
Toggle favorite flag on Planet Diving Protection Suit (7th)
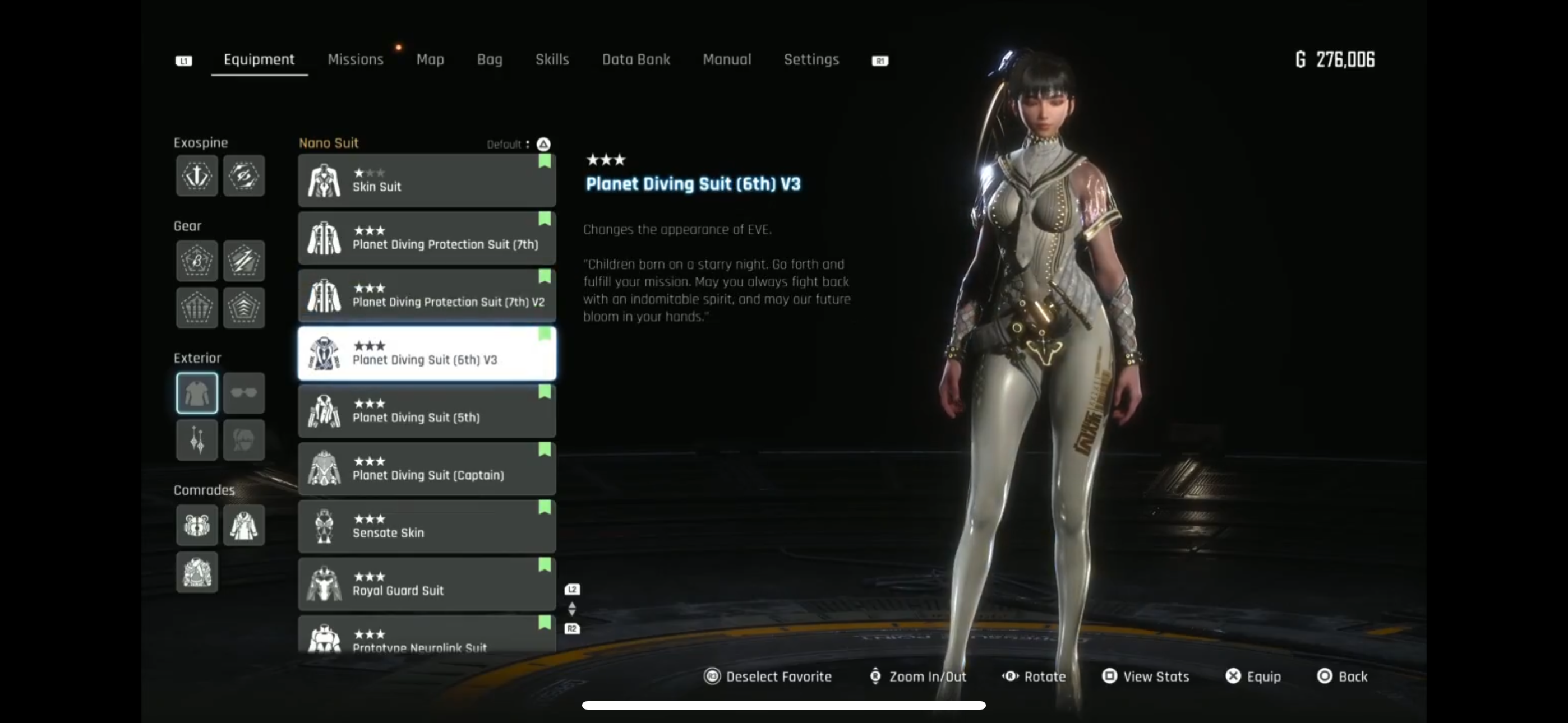point(545,219)
